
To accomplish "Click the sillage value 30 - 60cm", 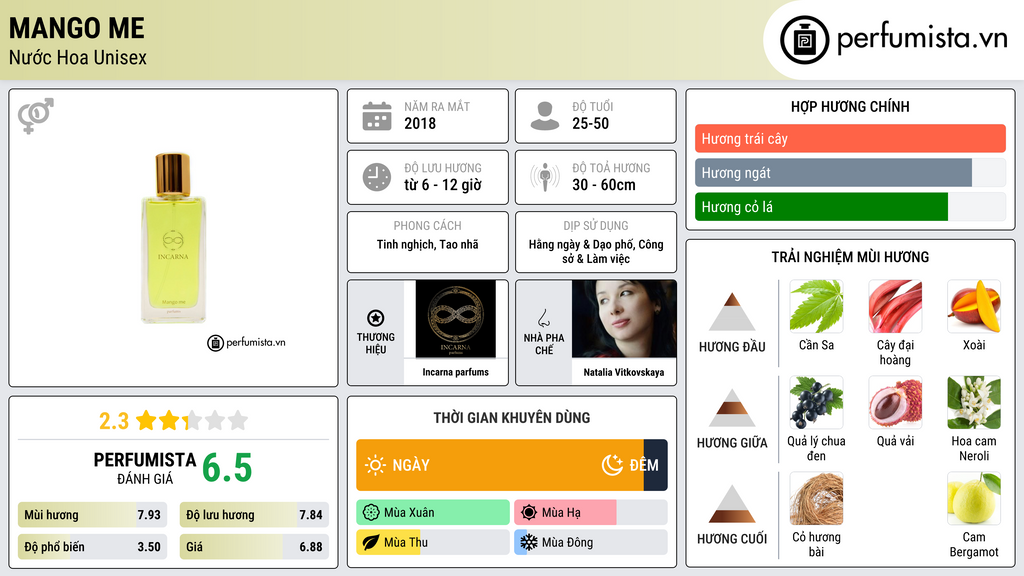I will [603, 185].
